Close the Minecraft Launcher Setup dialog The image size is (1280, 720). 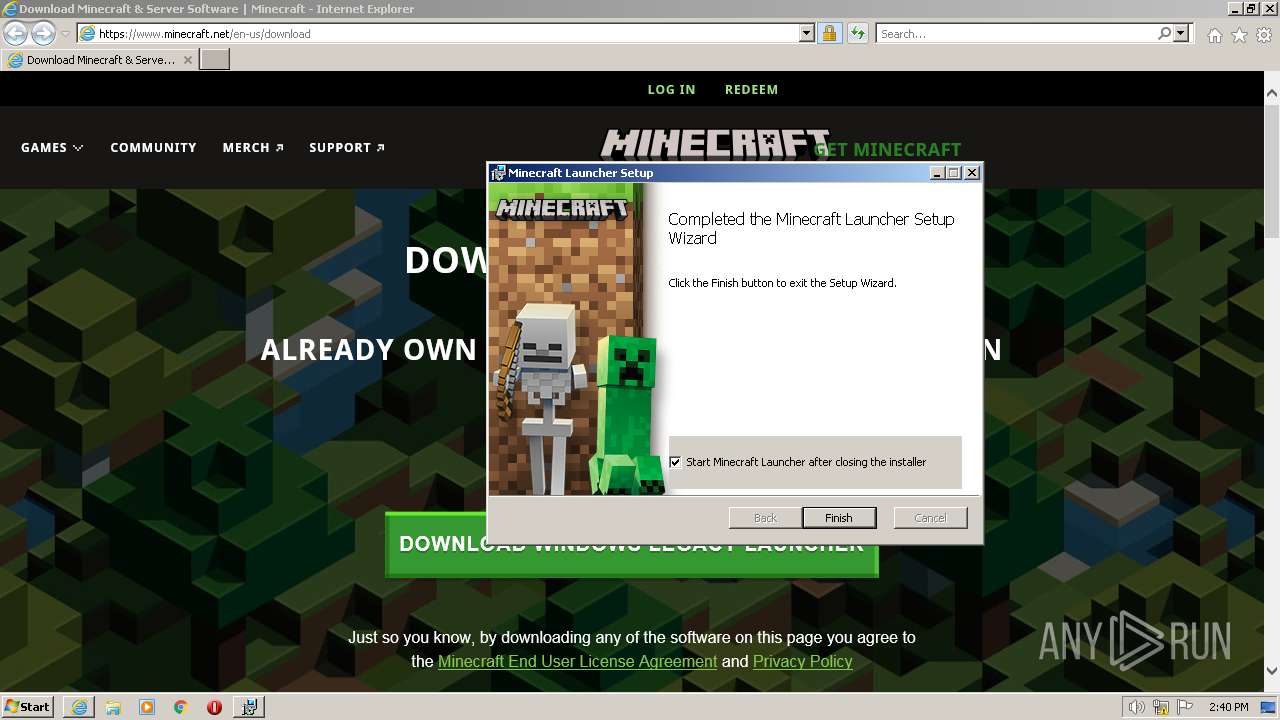[971, 173]
